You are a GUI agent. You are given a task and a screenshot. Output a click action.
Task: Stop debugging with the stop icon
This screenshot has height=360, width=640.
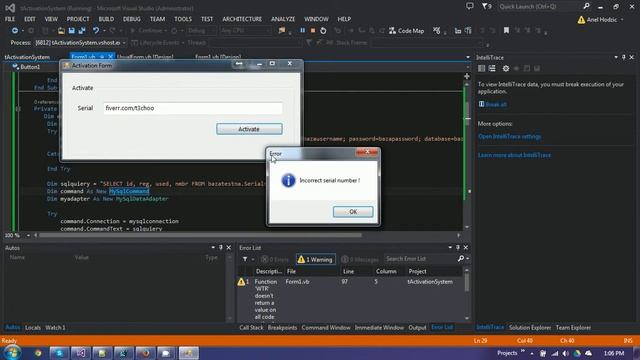(313, 31)
